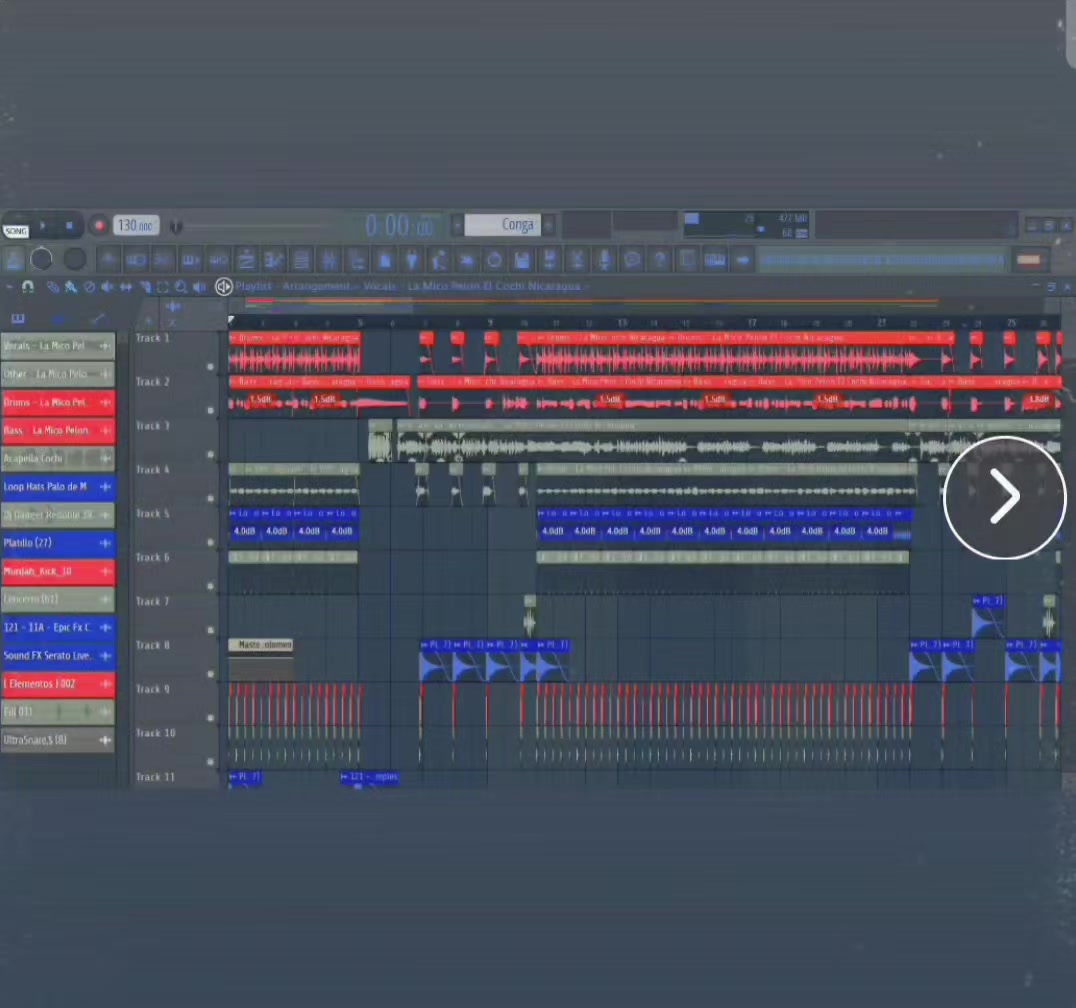Click the circled speaker icon before Playlist title
This screenshot has width=1076, height=1008.
pyautogui.click(x=224, y=286)
